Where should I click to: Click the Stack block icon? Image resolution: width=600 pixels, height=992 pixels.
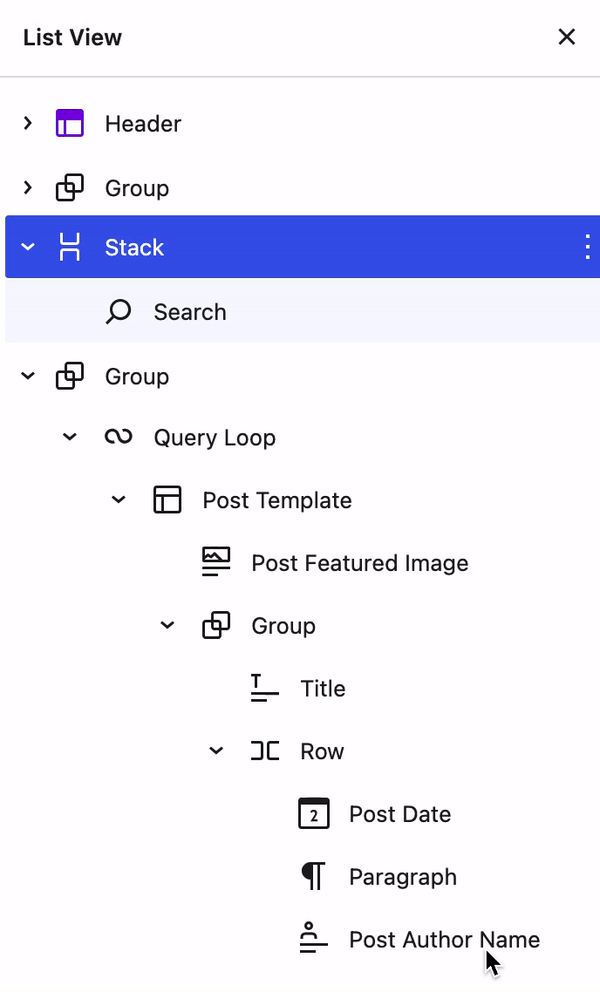[69, 247]
